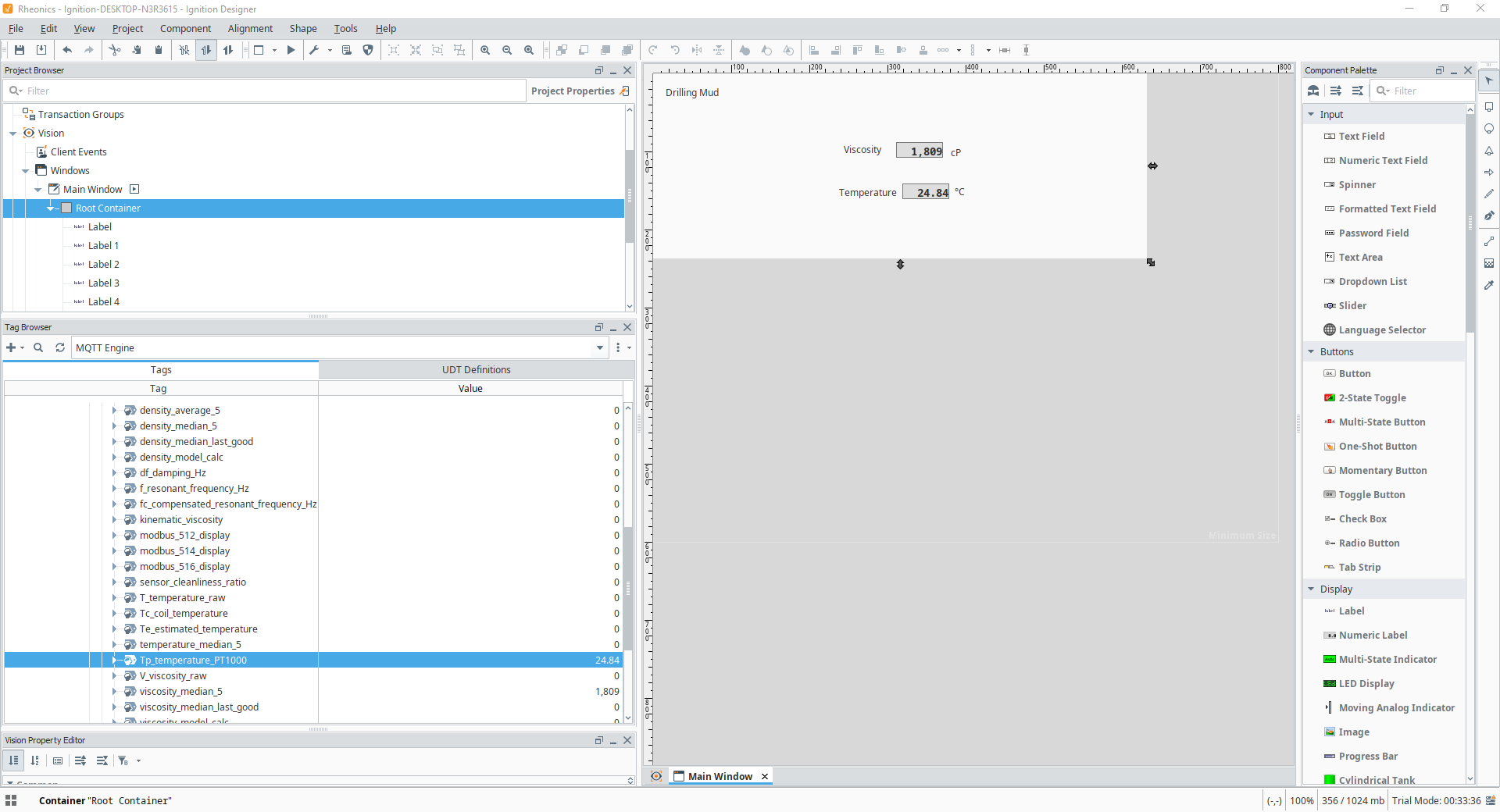Click the Project Properties icon
The image size is (1500, 812).
[x=625, y=91]
